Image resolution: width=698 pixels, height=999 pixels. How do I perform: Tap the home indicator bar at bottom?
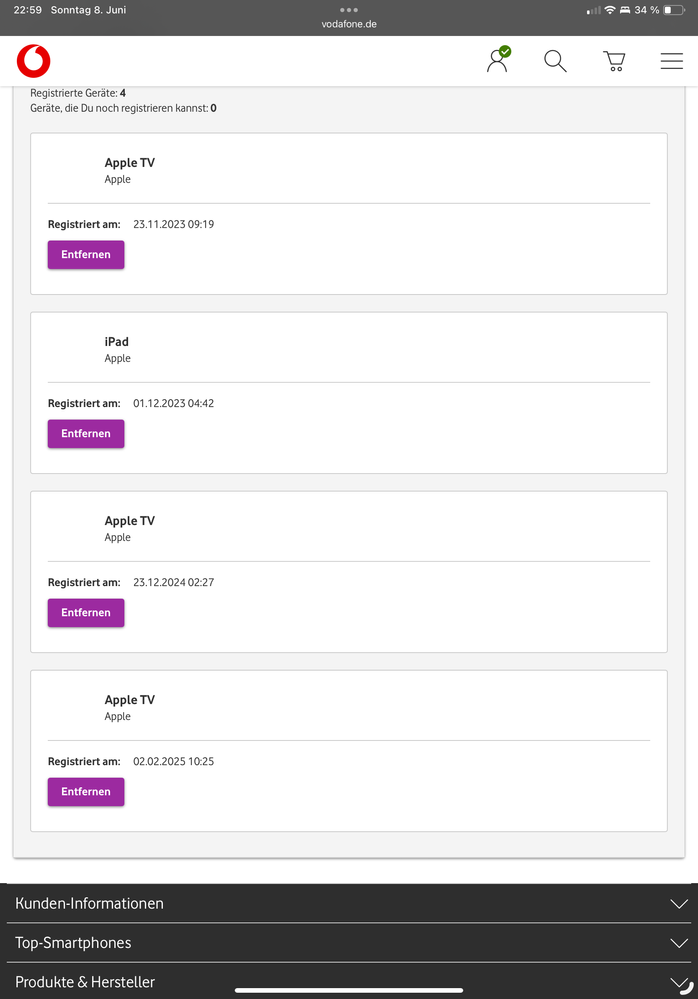[x=349, y=991]
